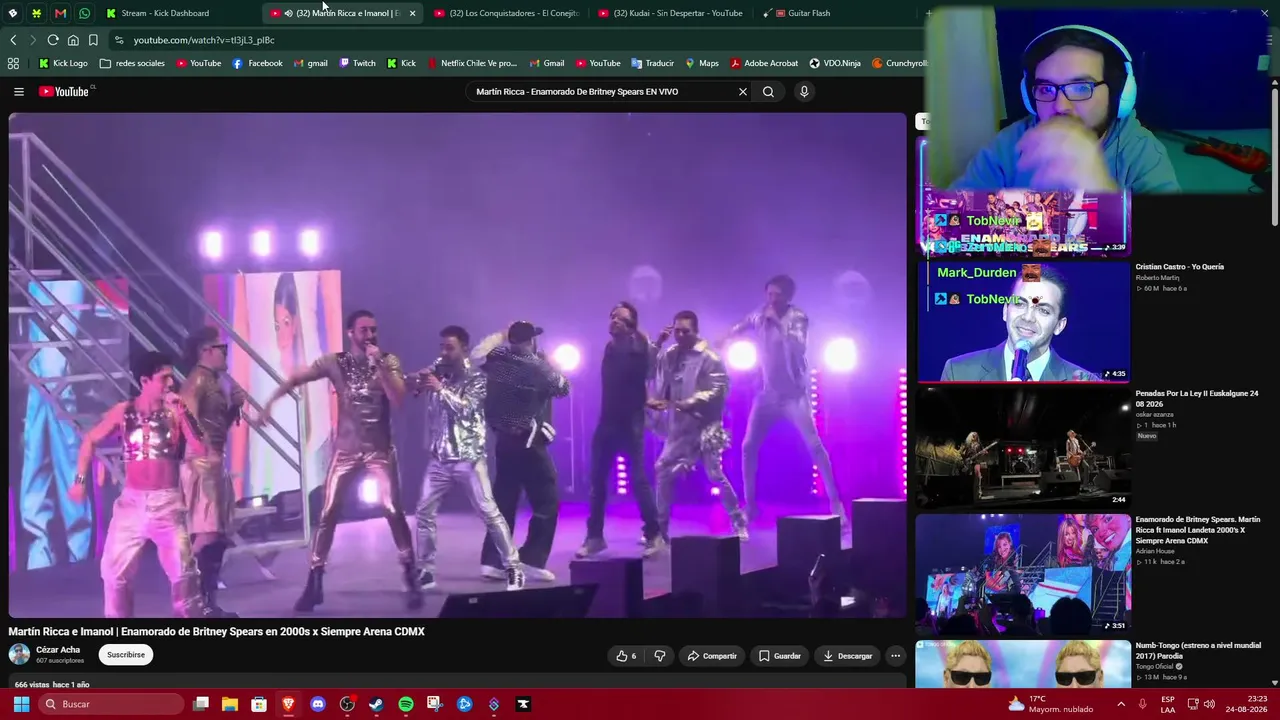Open the Adobe Acrobat bookmark
This screenshot has height=720, width=1280.
[764, 63]
